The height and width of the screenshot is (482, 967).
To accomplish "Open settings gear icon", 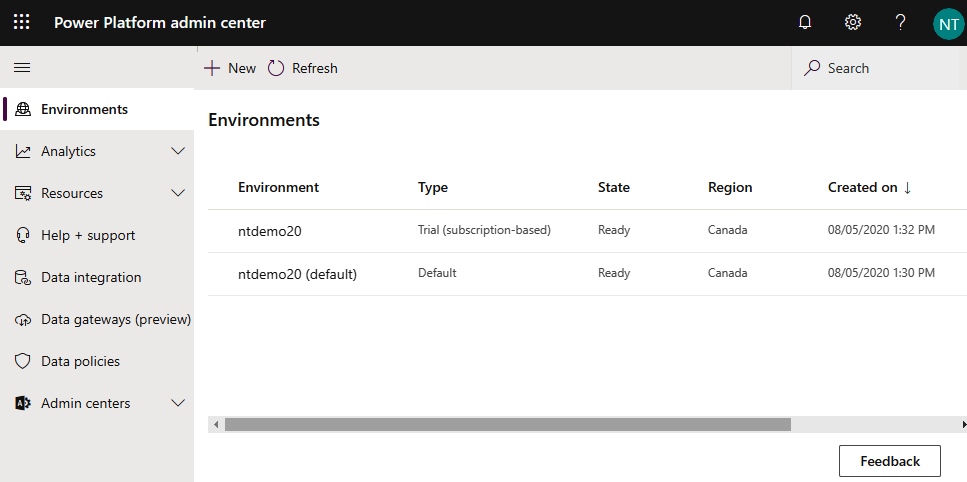I will click(x=852, y=23).
